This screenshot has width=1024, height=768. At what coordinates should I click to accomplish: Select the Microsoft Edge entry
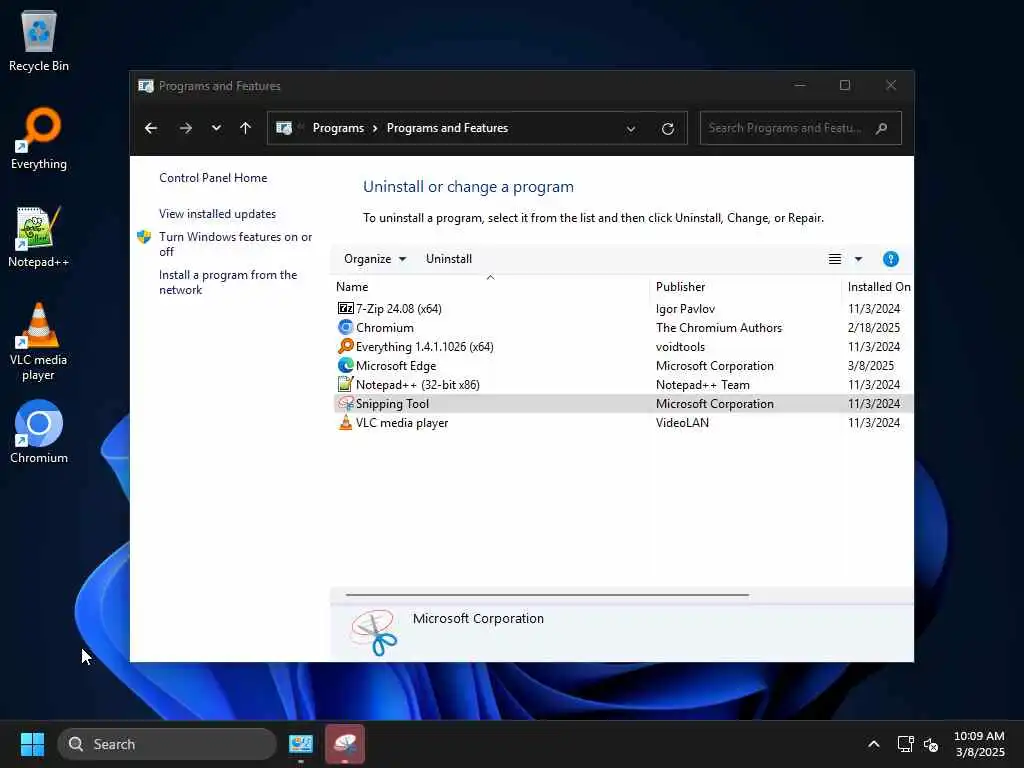pyautogui.click(x=623, y=366)
